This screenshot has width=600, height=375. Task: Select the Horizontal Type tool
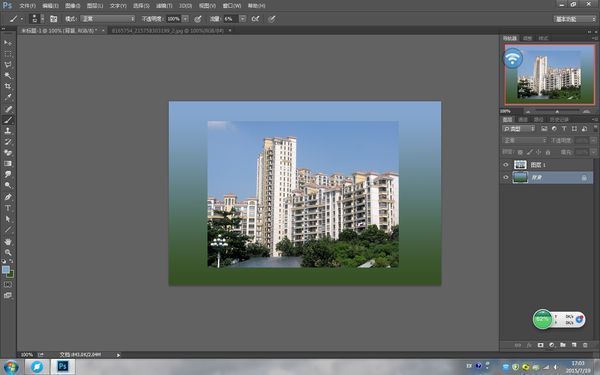[8, 208]
